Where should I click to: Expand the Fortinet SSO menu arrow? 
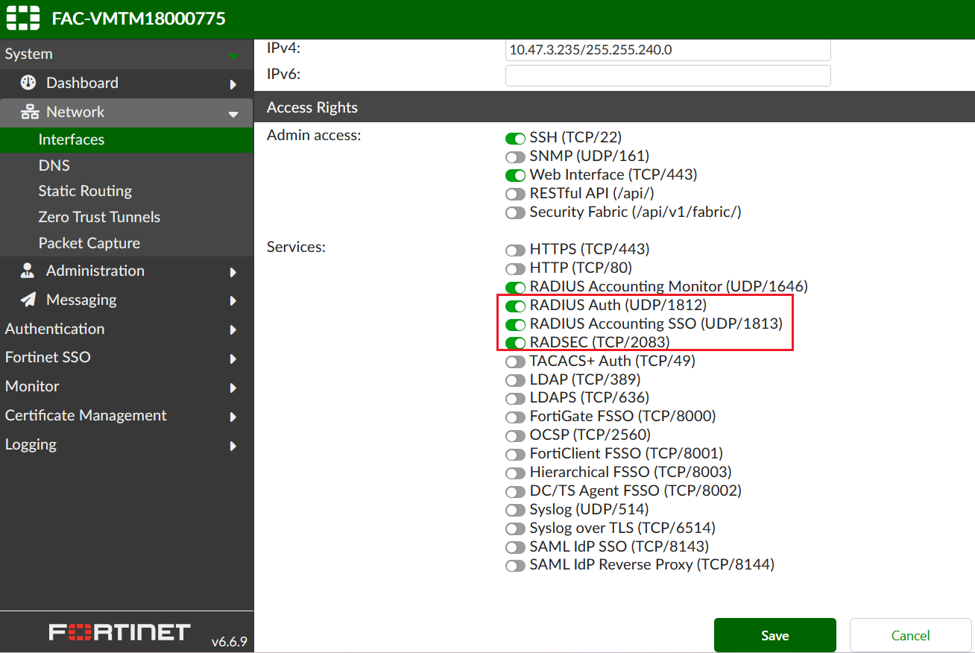(x=233, y=359)
